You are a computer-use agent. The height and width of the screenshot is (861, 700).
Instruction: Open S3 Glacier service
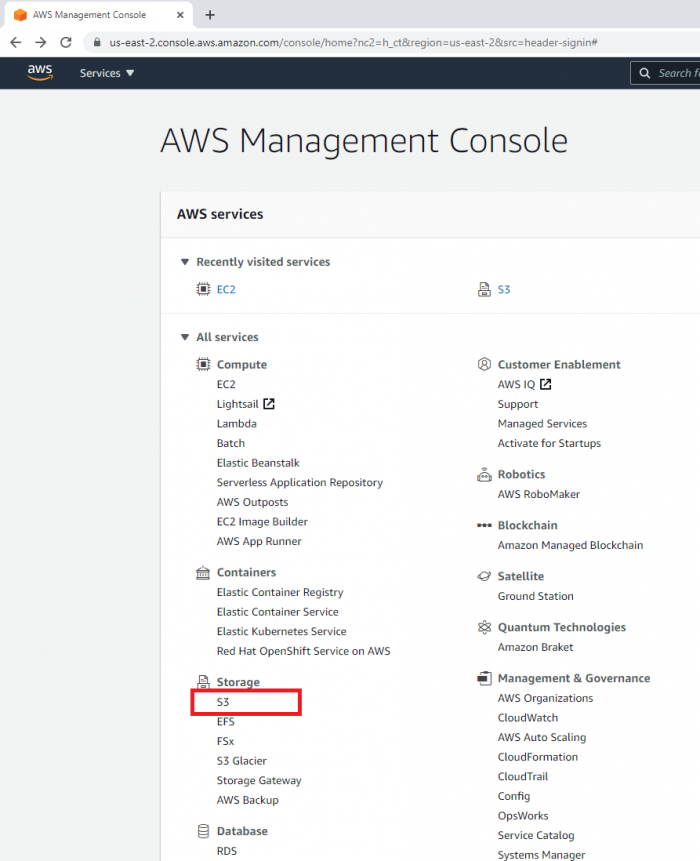(242, 761)
